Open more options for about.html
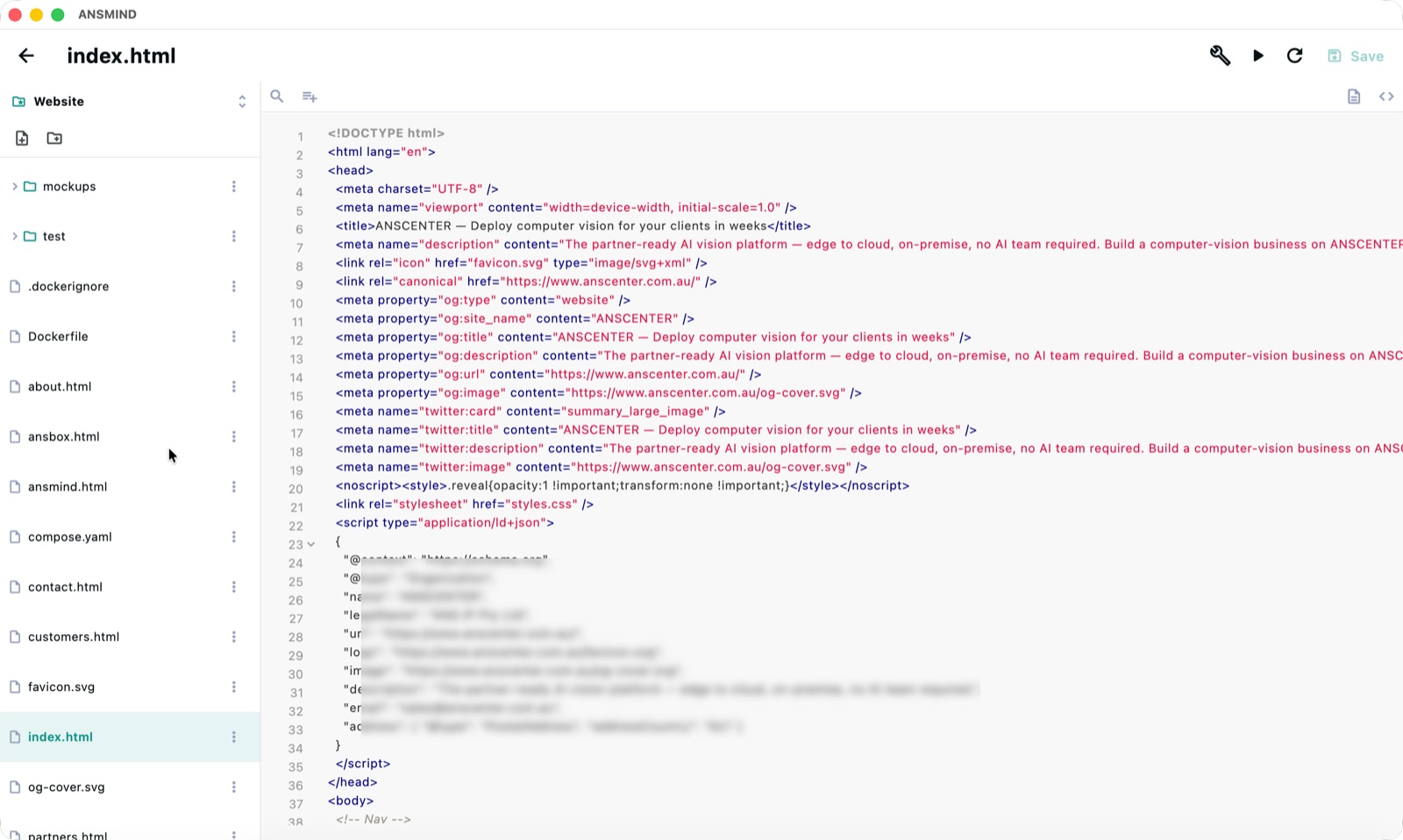Image resolution: width=1403 pixels, height=840 pixels. (x=234, y=387)
